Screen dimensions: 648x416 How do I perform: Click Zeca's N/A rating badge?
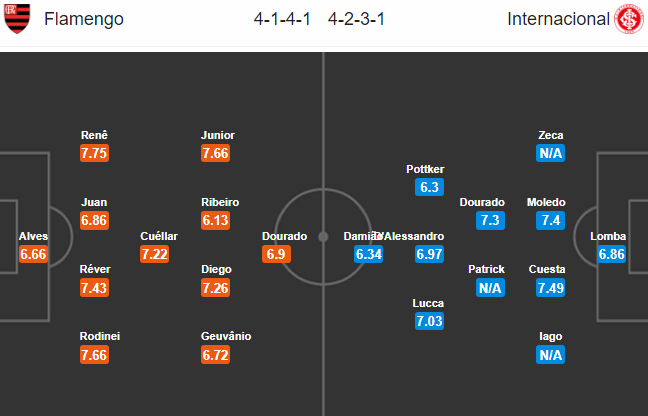click(550, 153)
